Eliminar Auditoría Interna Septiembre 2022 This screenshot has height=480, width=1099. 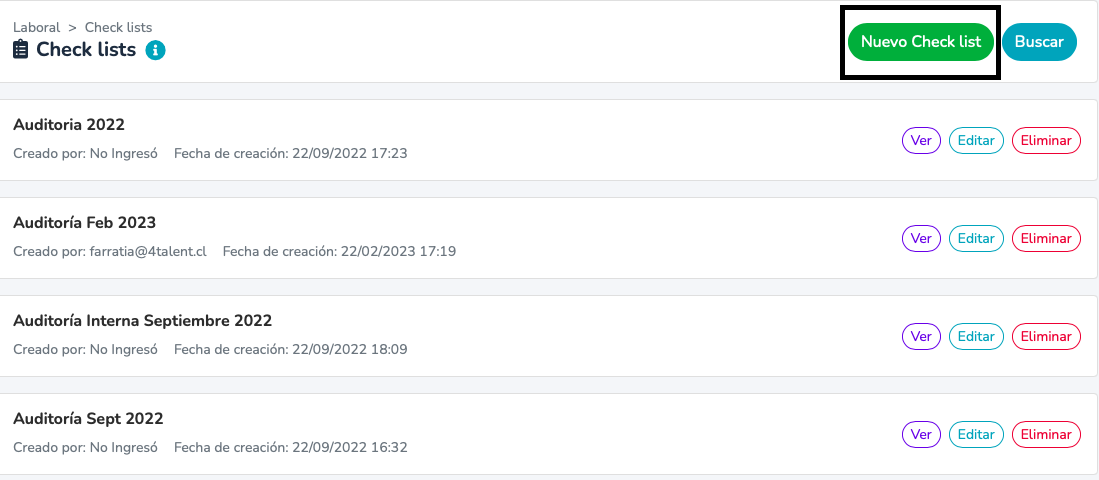tap(1046, 336)
